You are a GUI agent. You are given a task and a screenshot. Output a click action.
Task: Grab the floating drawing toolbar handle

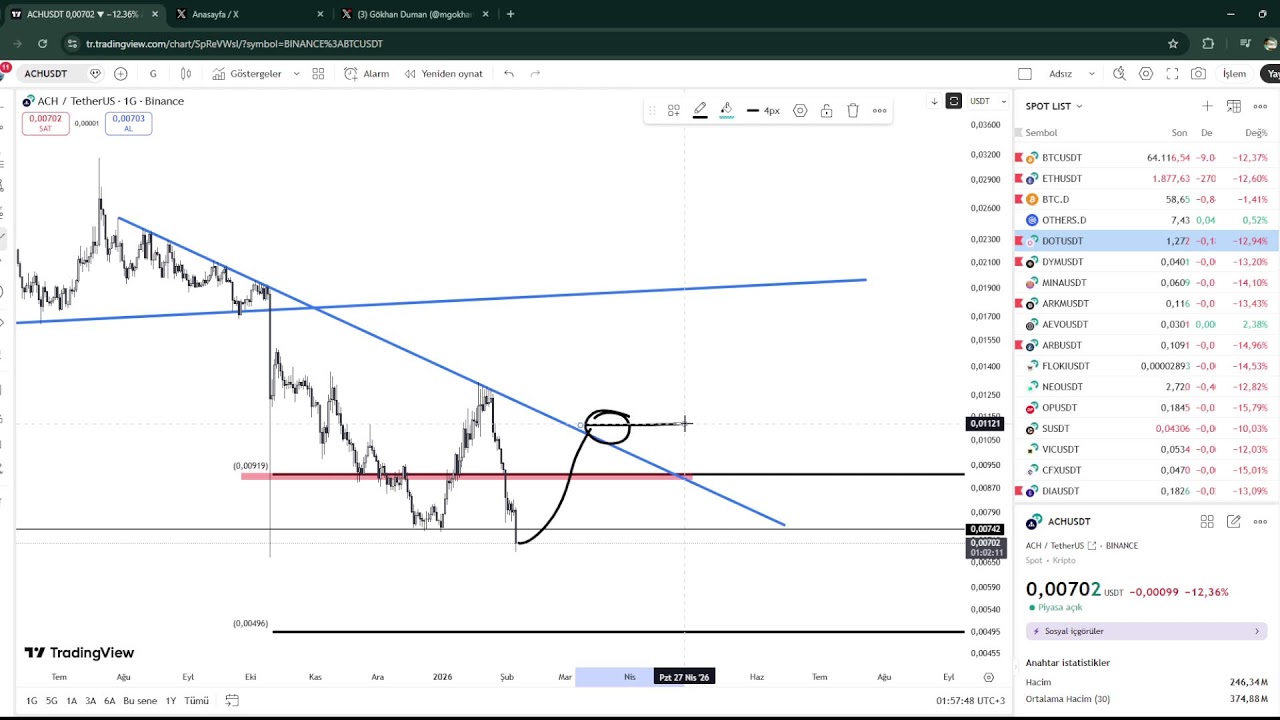coord(652,111)
